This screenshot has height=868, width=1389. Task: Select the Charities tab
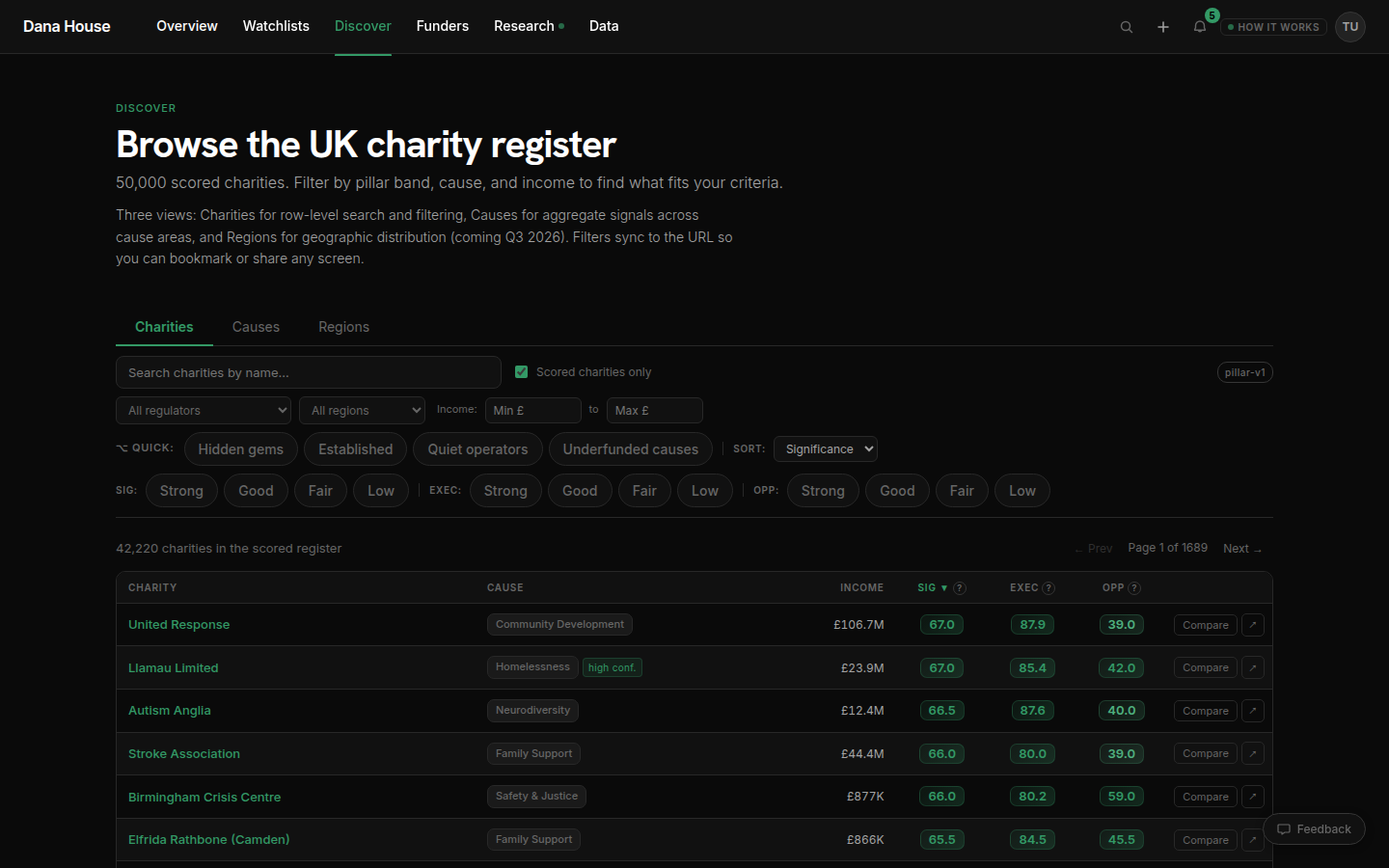click(164, 327)
